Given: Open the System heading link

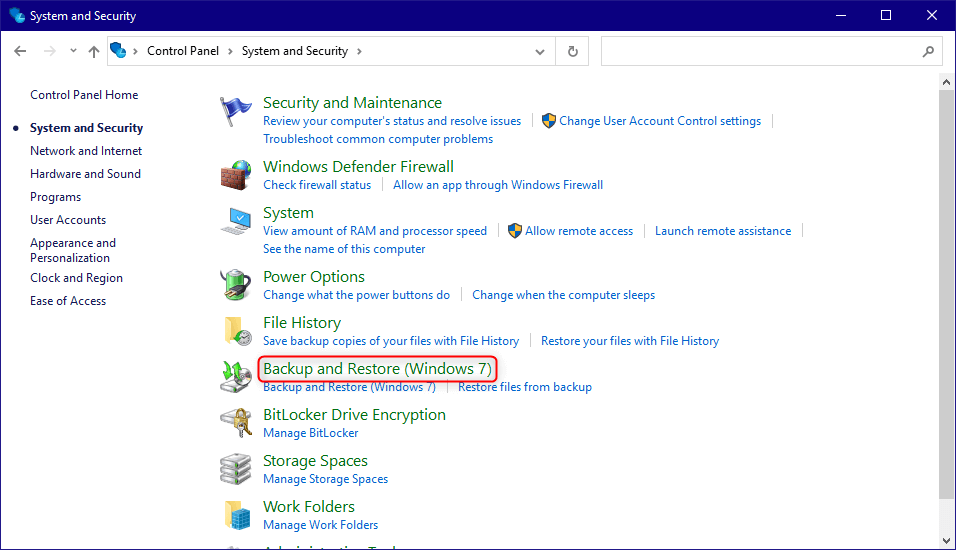Looking at the screenshot, I should (288, 213).
